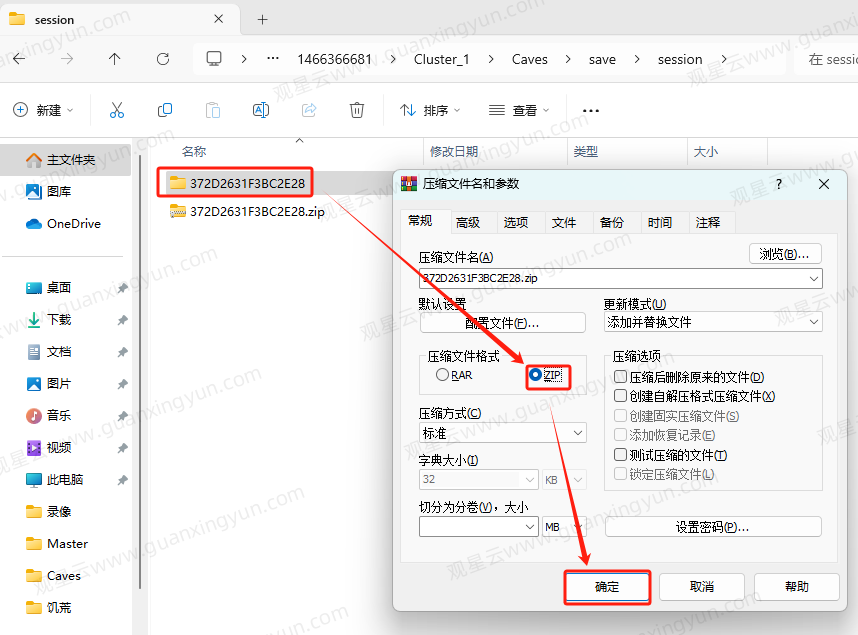
Task: Check the create self-extracting archive box
Action: 621,396
